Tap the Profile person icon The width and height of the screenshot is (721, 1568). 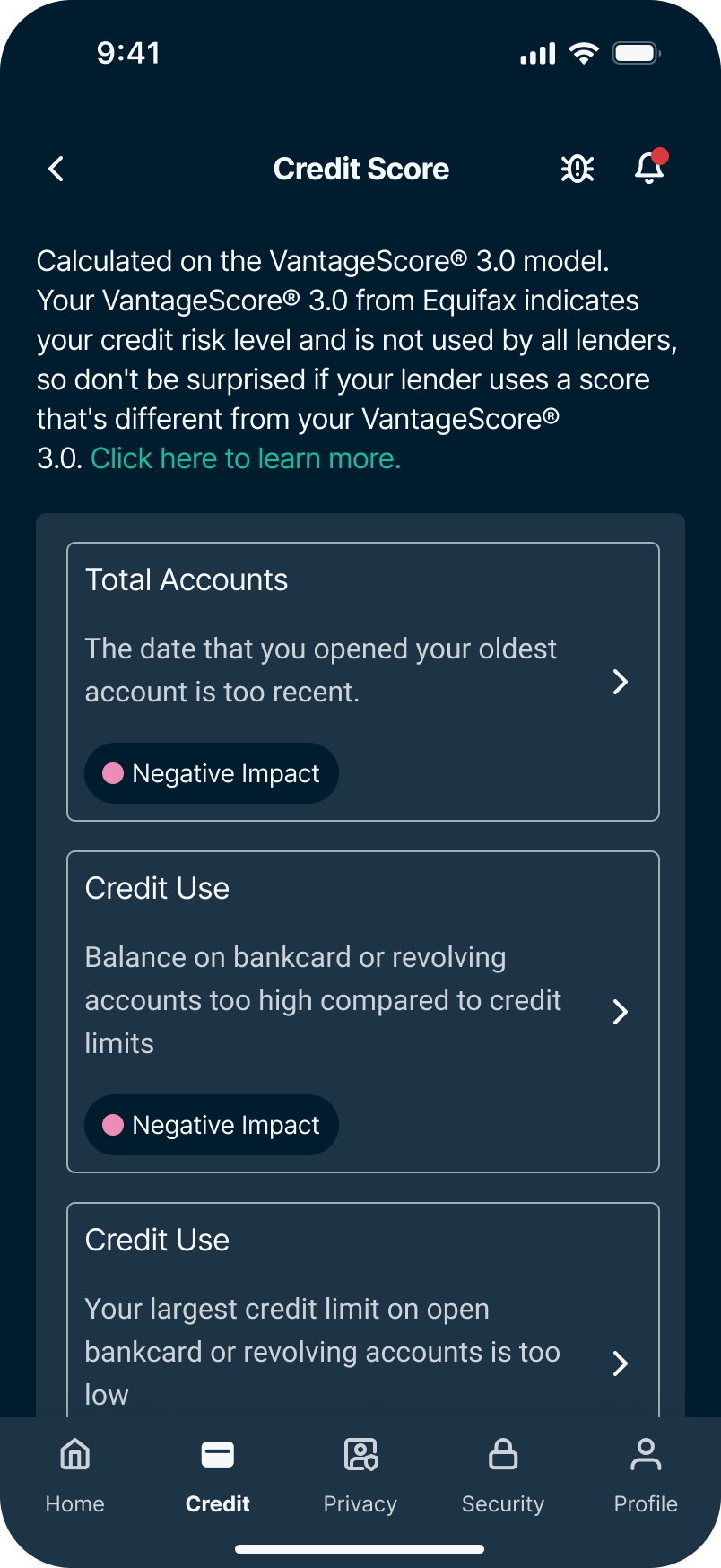pos(646,1454)
